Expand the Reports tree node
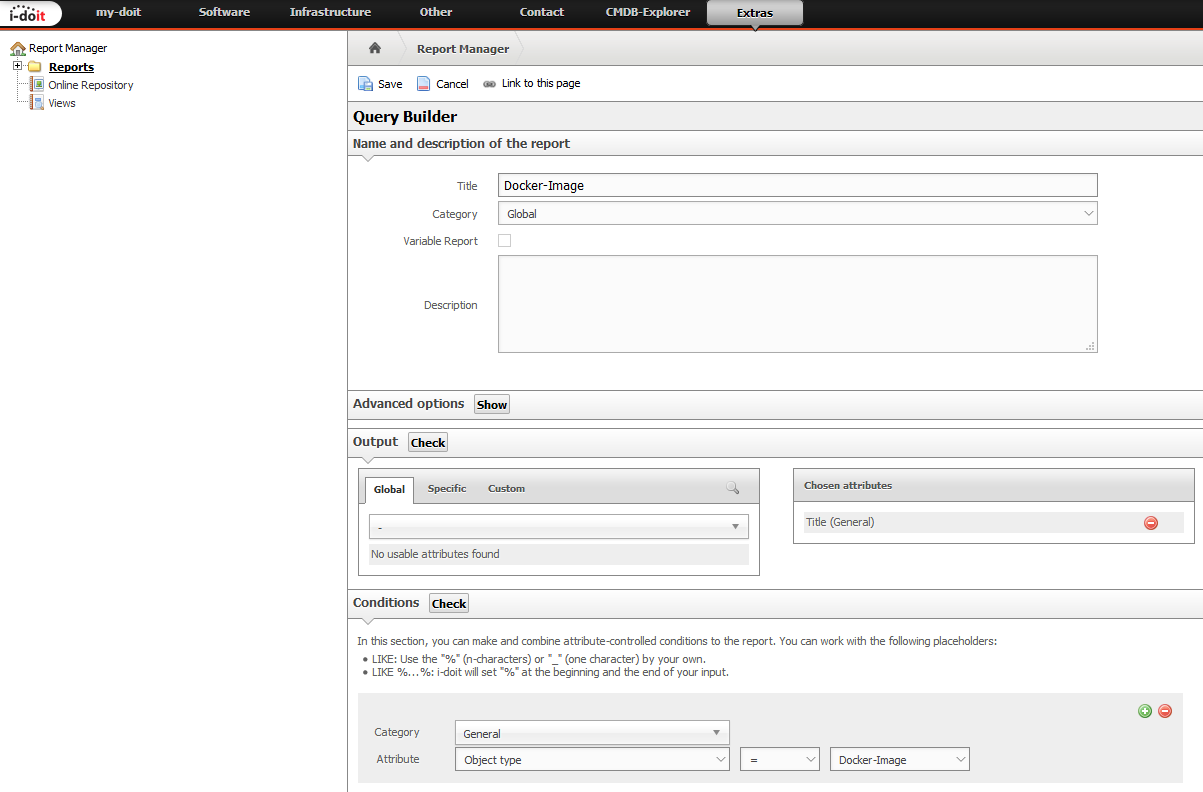 pos(18,66)
